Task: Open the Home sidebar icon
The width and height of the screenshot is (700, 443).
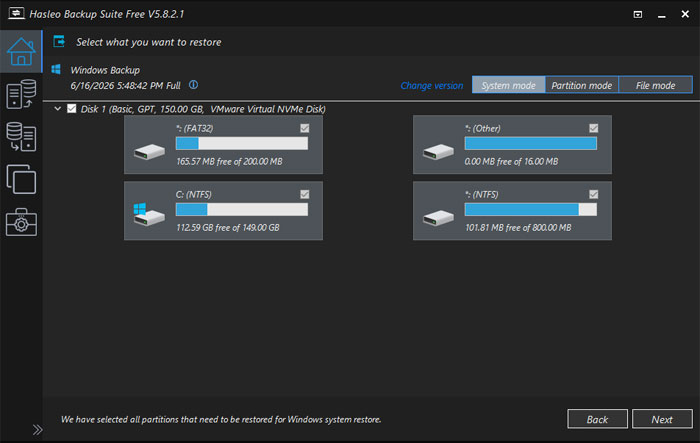Action: (21, 51)
